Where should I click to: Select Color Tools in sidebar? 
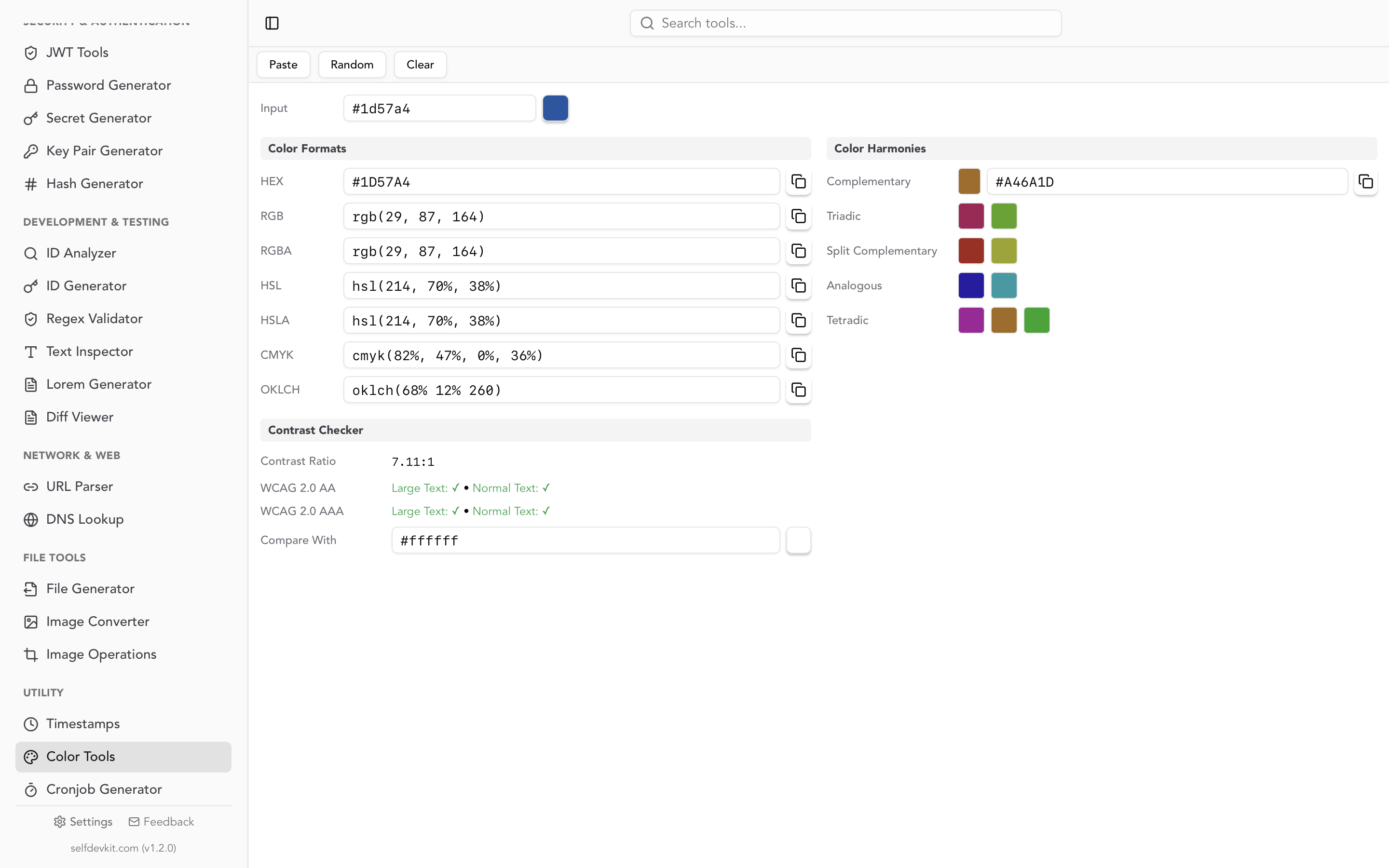pos(123,757)
